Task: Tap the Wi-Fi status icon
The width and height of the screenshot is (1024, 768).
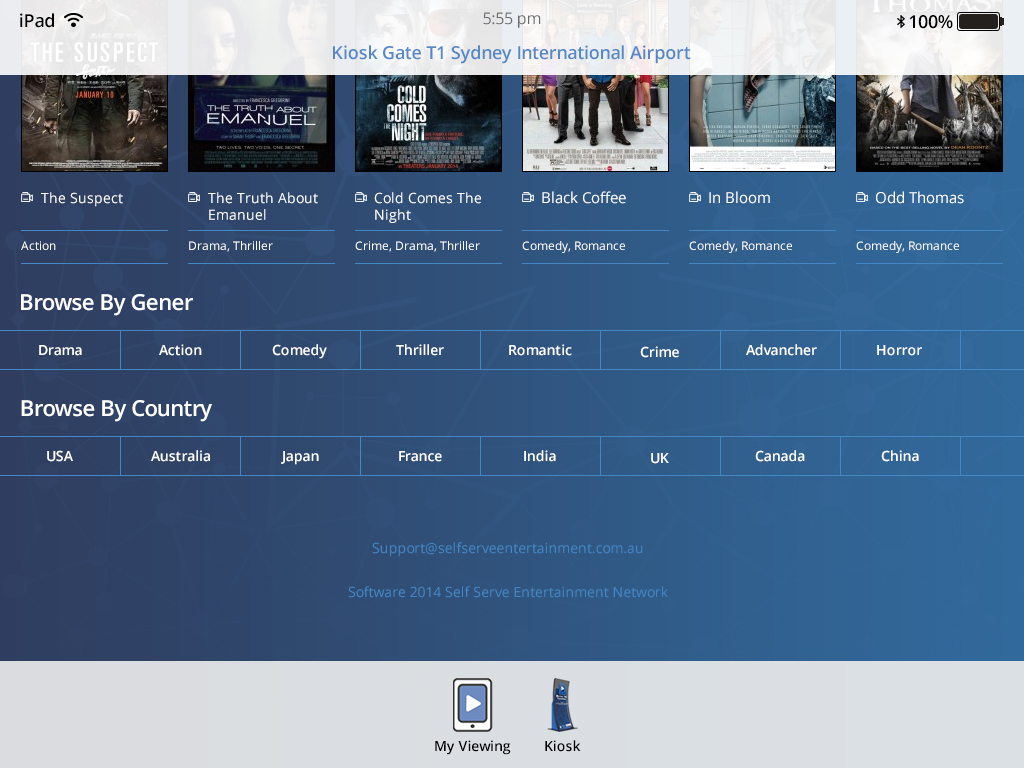Action: tap(74, 20)
